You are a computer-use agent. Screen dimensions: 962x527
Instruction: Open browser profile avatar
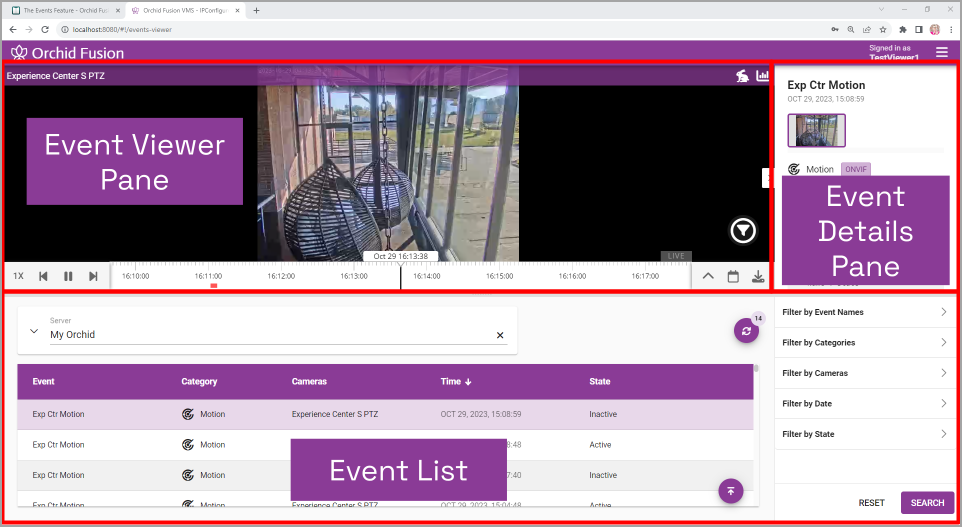click(x=935, y=29)
